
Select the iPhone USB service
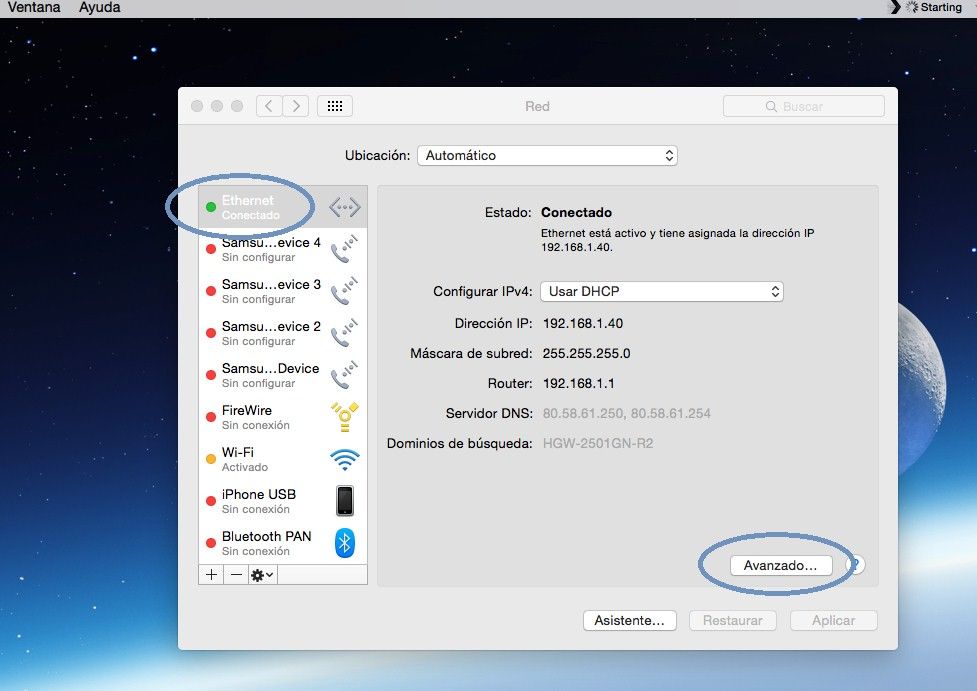[x=283, y=501]
